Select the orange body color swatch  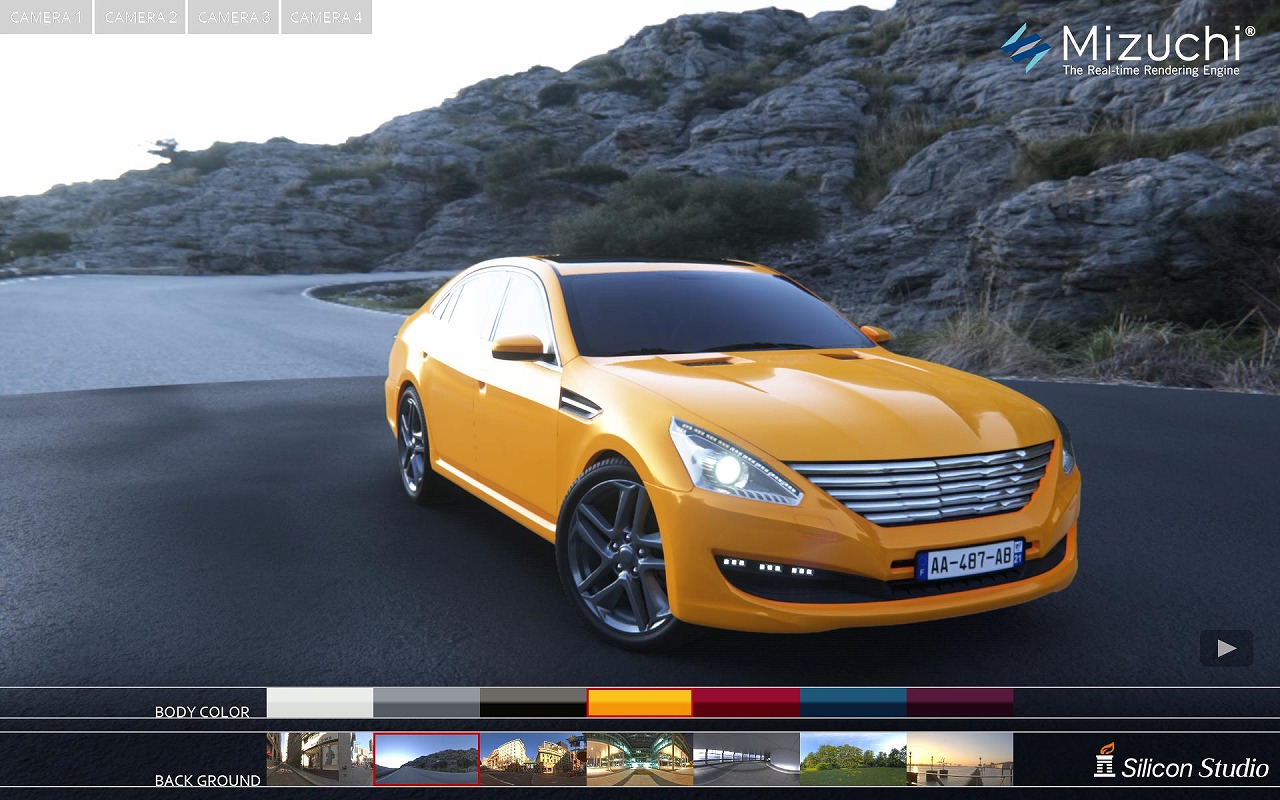[x=640, y=702]
